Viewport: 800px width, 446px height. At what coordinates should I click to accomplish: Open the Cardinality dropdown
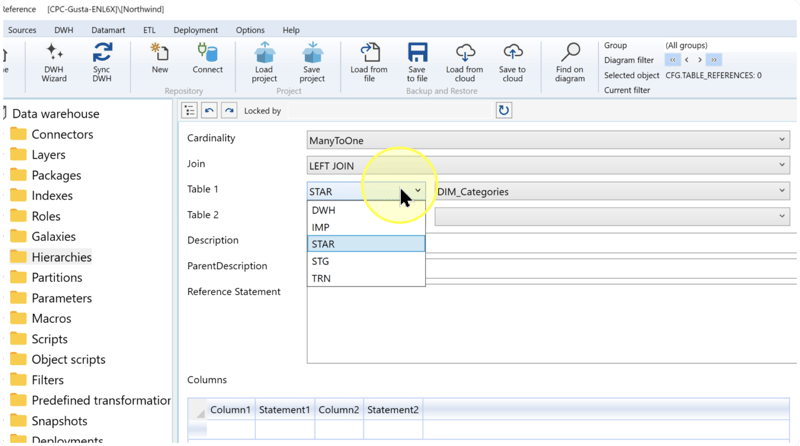[x=548, y=140]
